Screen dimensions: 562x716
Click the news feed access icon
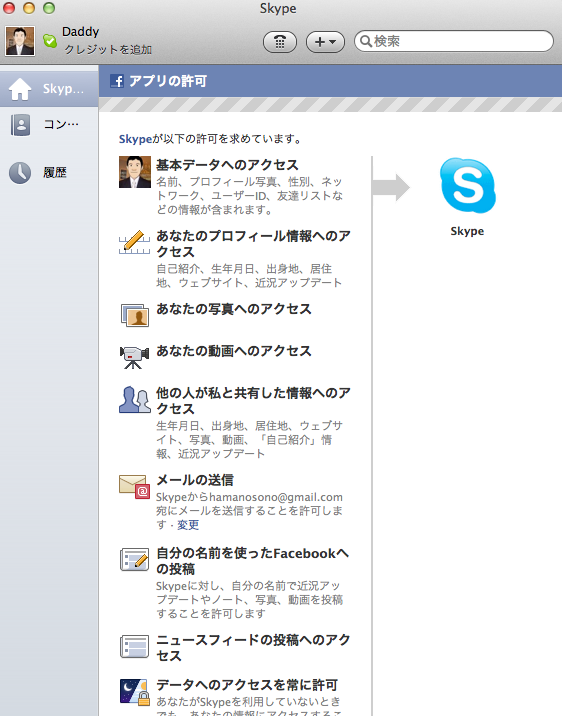click(x=135, y=646)
